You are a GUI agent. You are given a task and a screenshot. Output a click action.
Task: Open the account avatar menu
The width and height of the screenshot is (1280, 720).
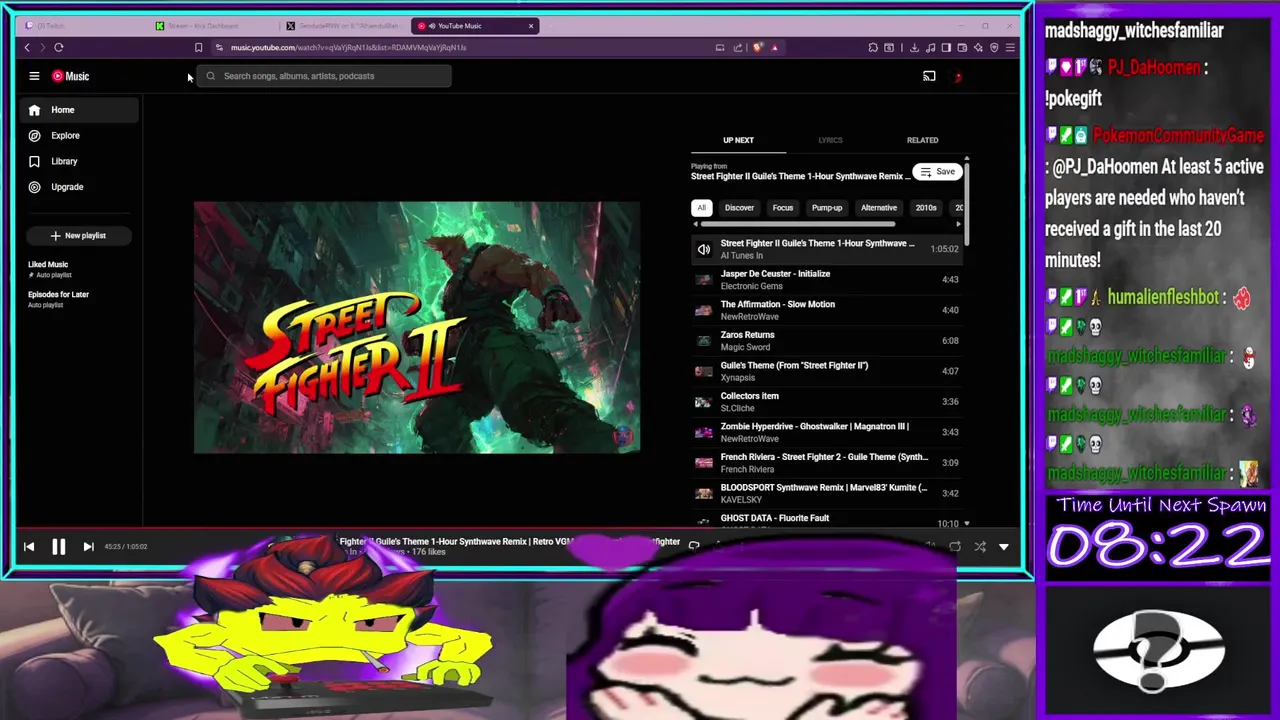957,76
